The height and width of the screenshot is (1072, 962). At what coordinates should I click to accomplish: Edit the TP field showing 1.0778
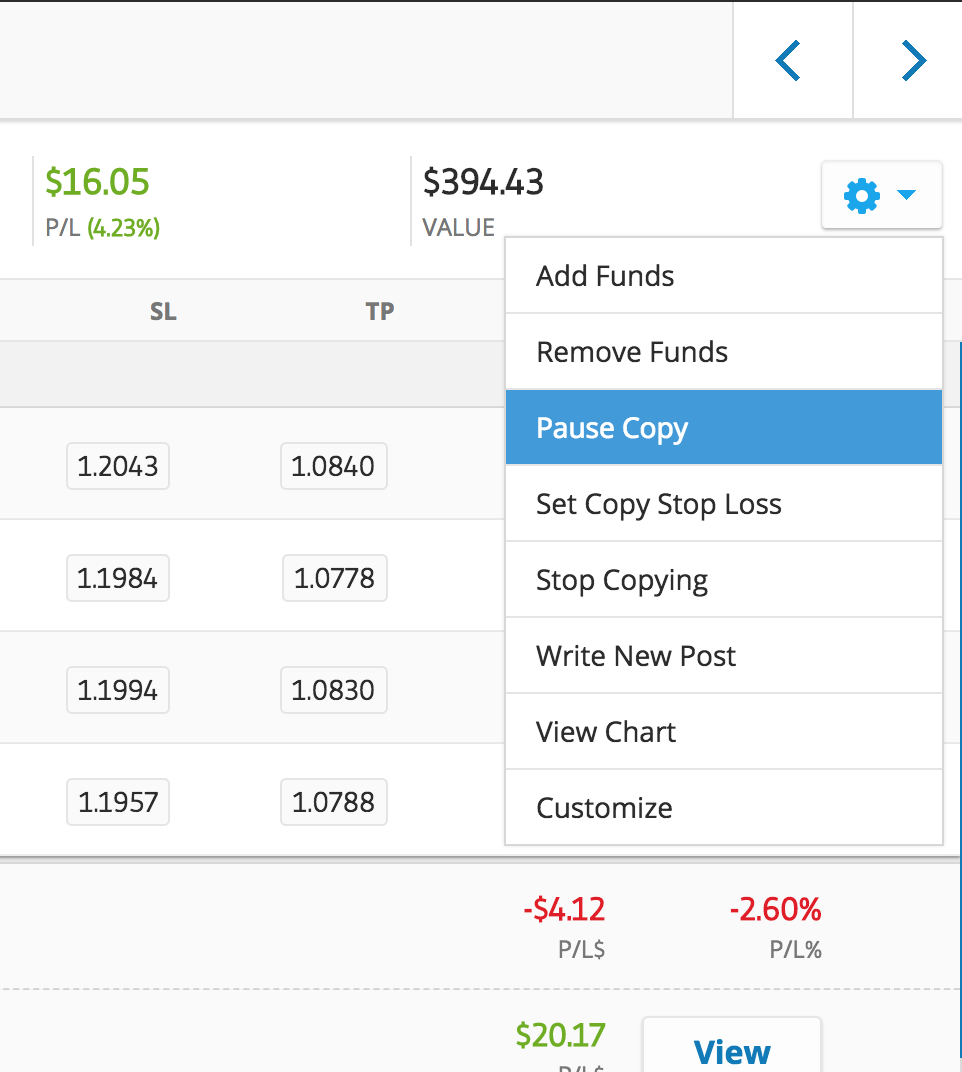click(334, 578)
